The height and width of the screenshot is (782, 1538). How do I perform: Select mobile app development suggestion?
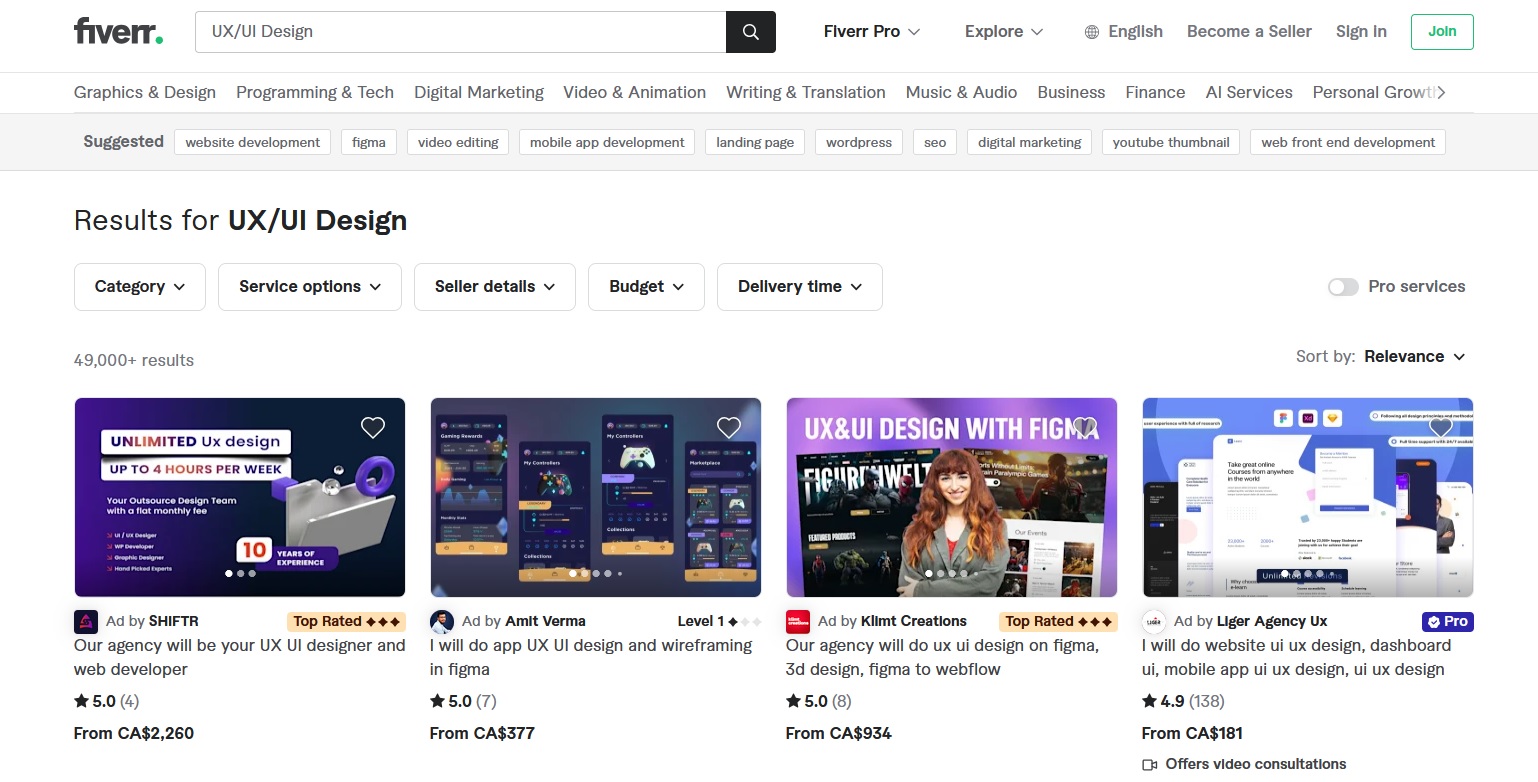[x=607, y=142]
